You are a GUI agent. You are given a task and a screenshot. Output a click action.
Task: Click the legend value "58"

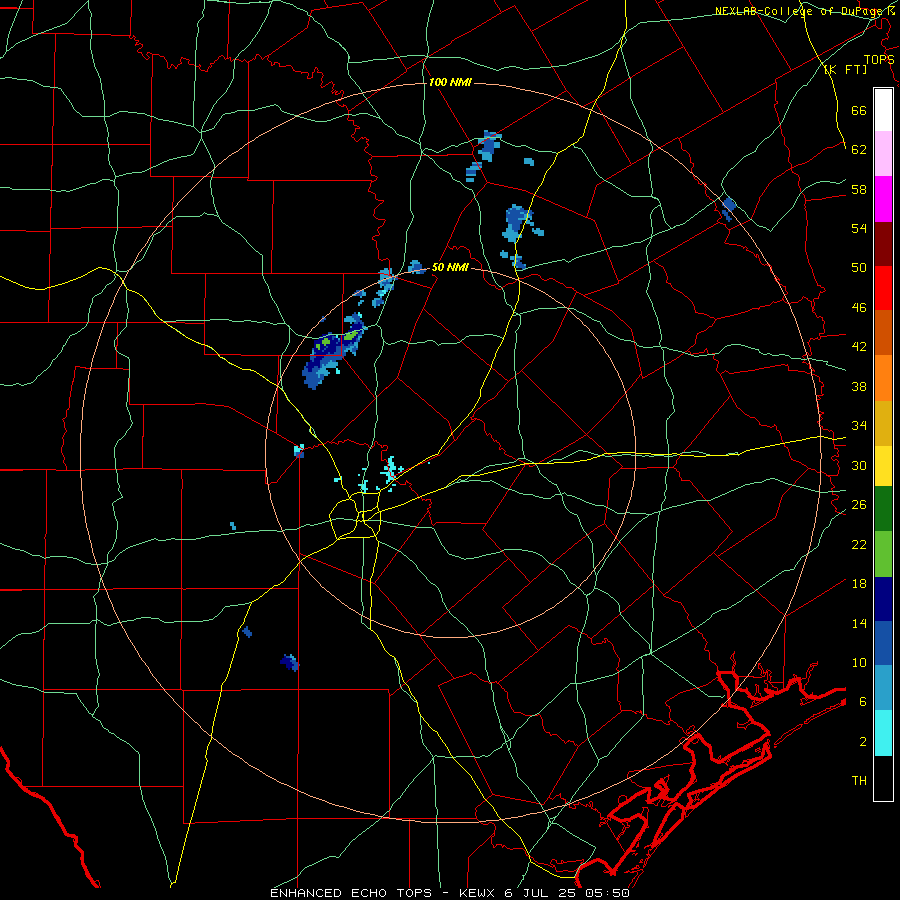click(x=859, y=189)
